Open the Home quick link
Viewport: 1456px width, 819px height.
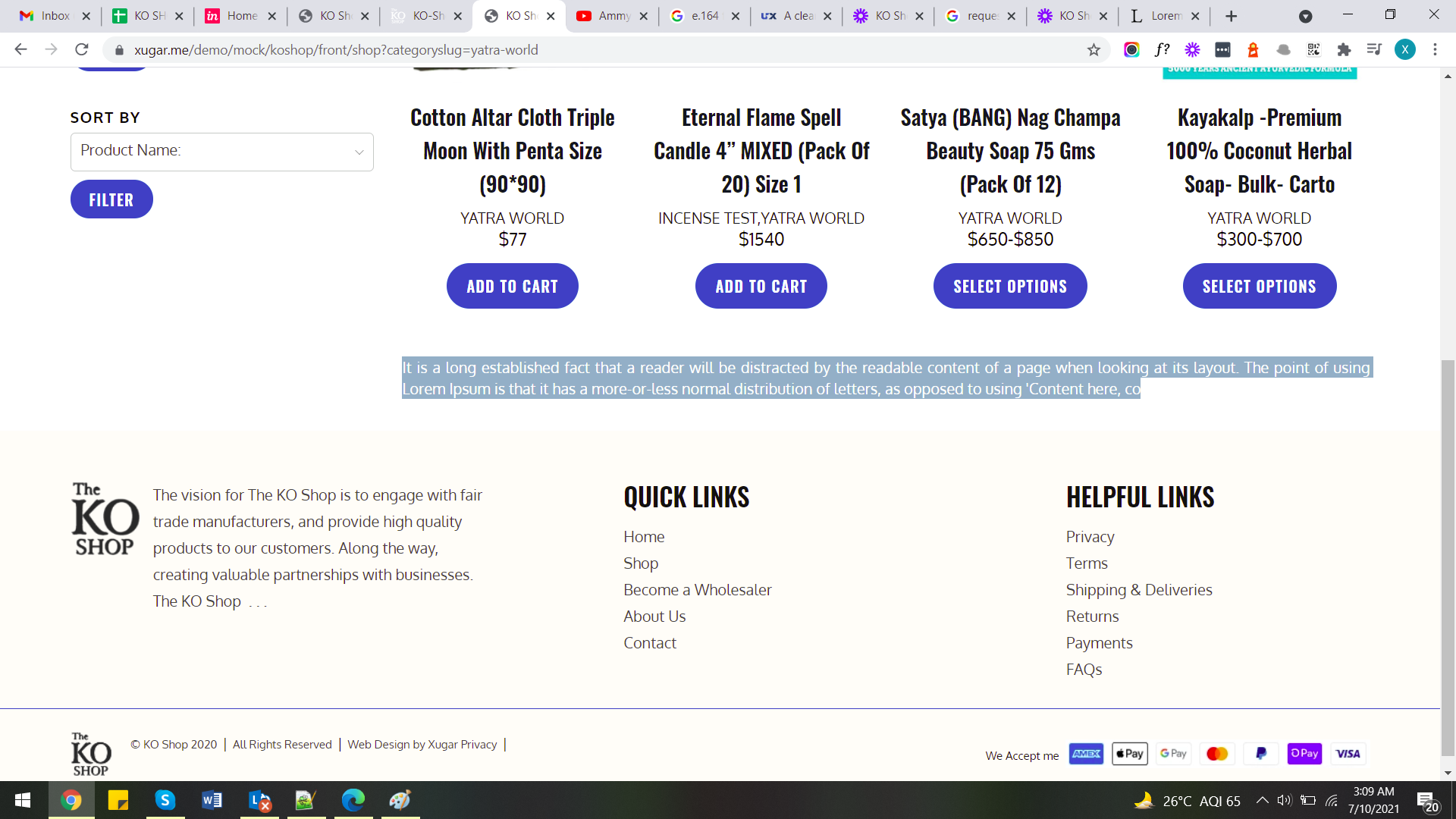click(644, 537)
